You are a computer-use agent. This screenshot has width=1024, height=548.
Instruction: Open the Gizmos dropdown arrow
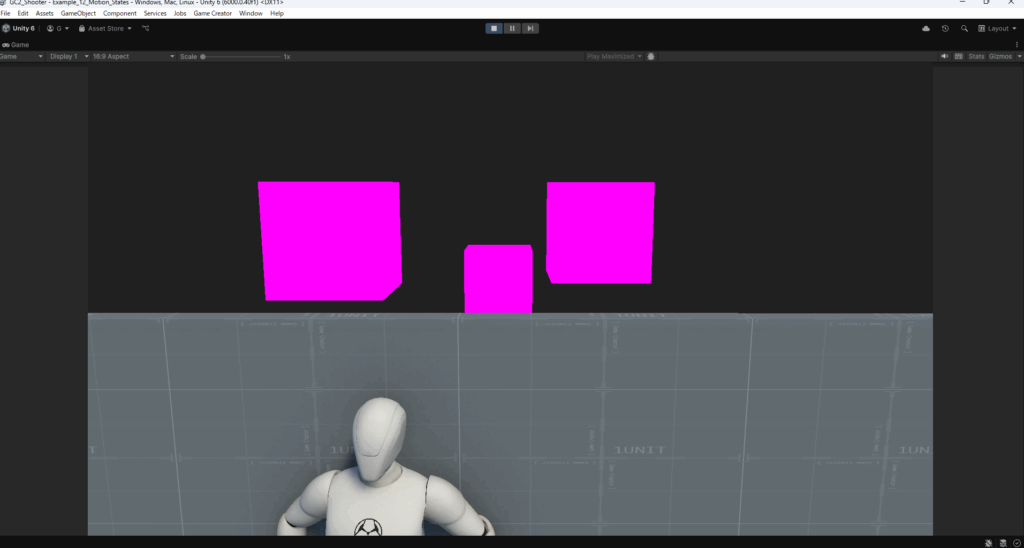coord(1019,57)
